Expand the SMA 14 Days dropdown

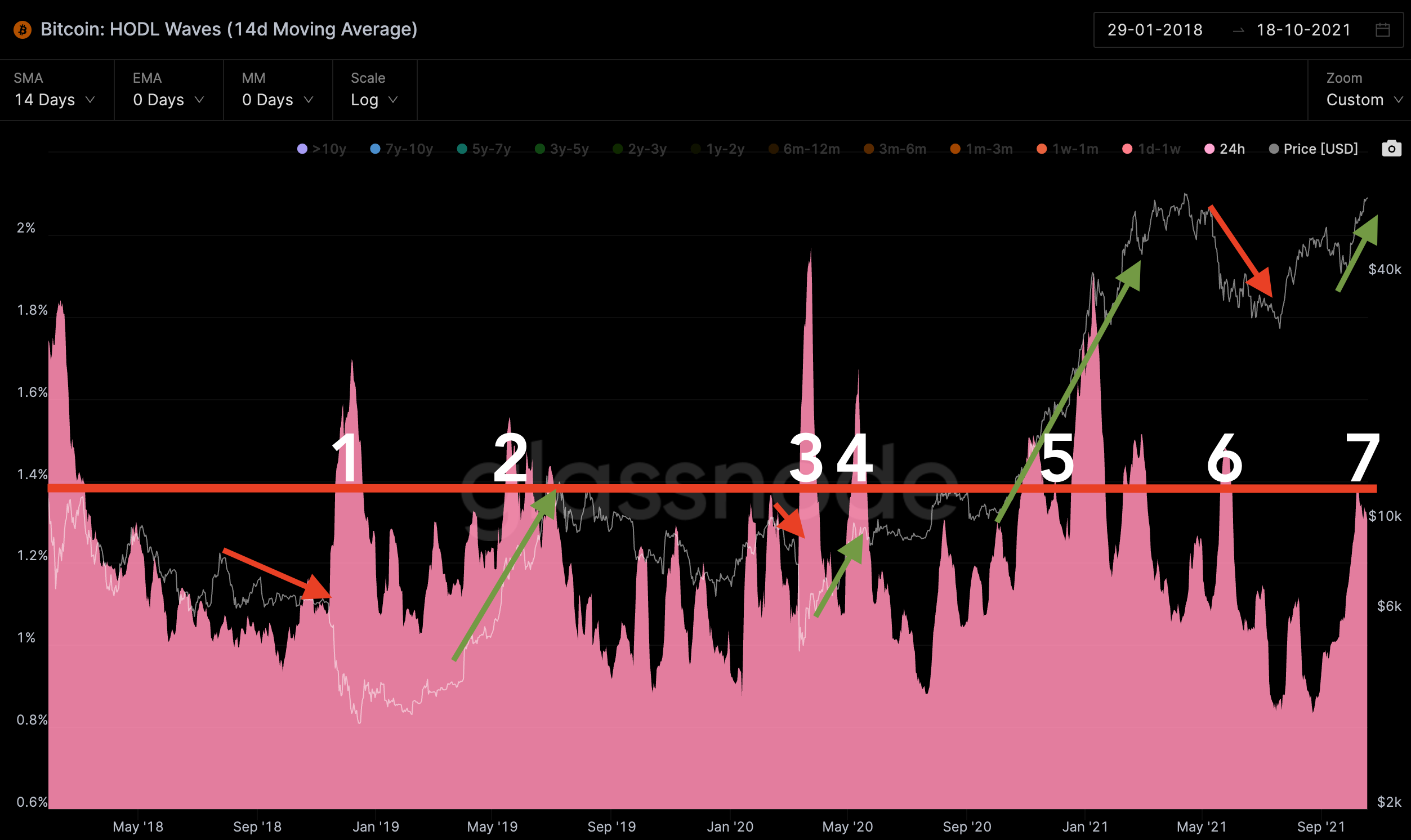pos(55,100)
